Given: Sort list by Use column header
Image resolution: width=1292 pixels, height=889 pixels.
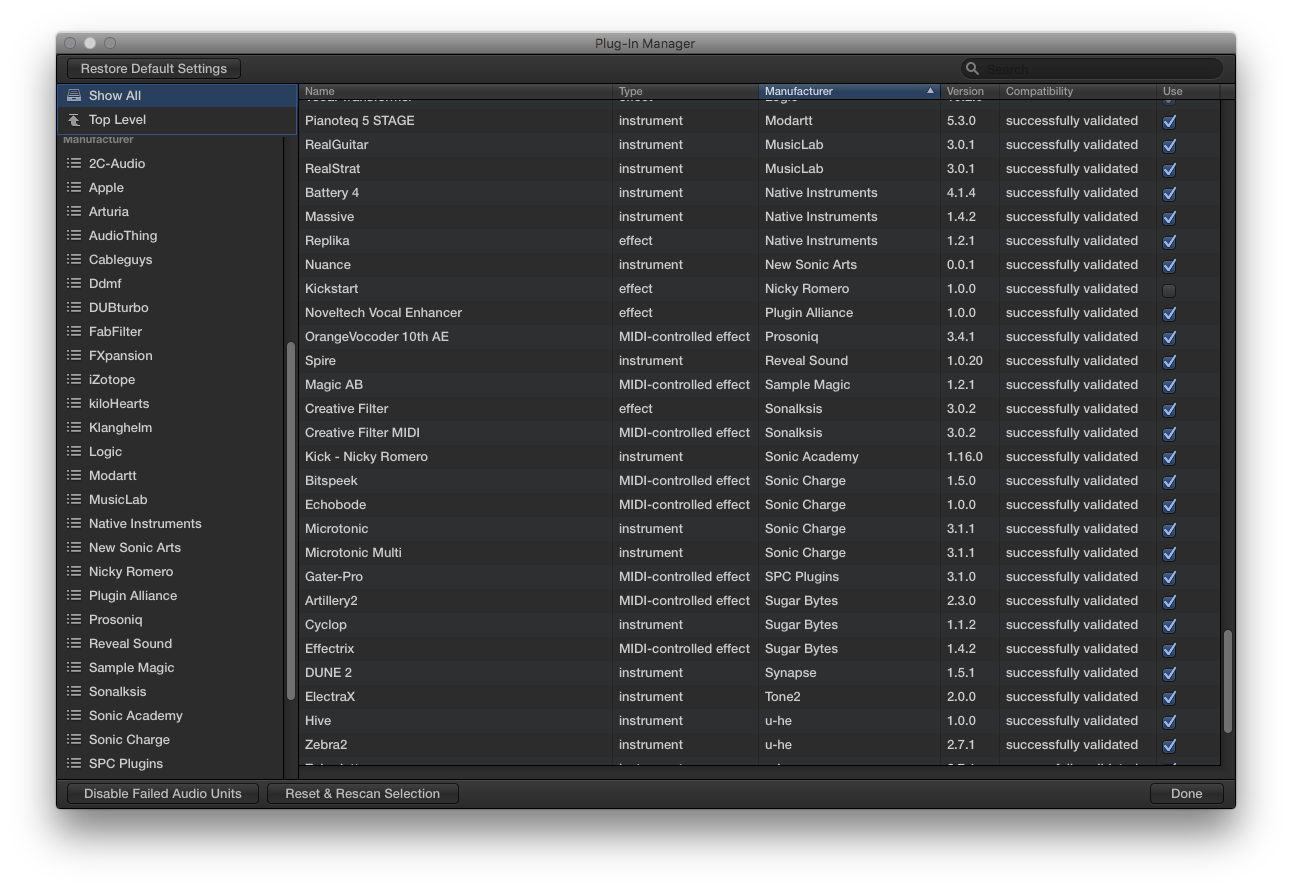Looking at the screenshot, I should pos(1188,91).
